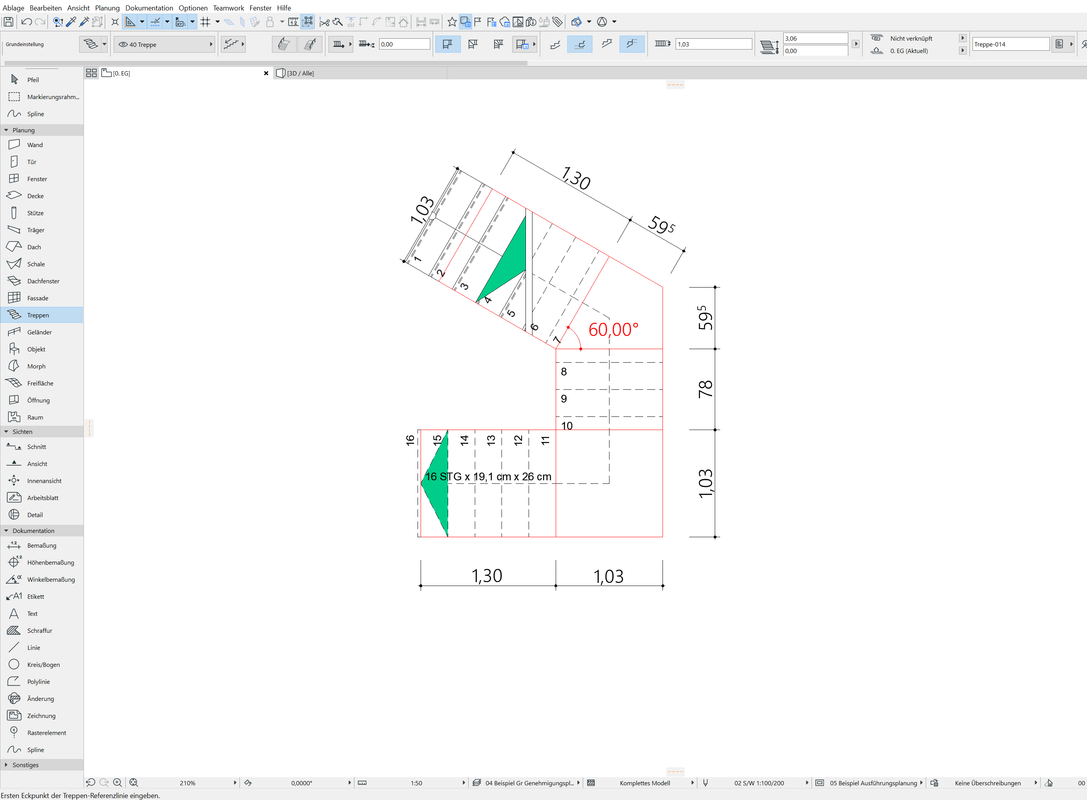Select the Bemaßung tool
The image size is (1087, 800).
(42, 546)
